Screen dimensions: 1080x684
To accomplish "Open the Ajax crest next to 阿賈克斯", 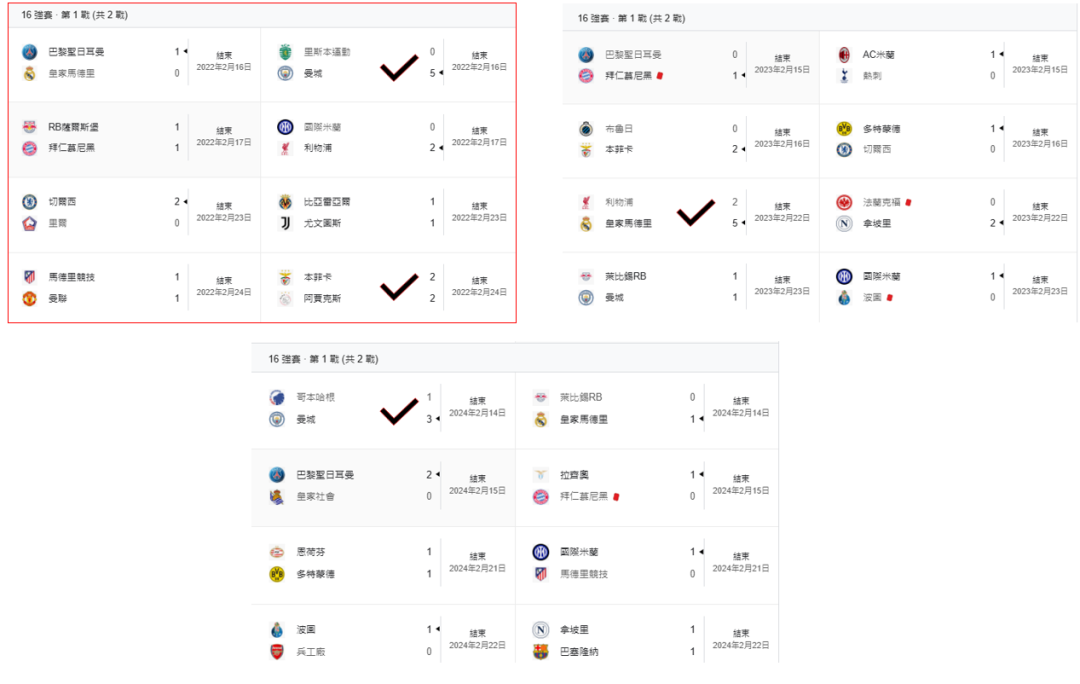I will tap(286, 298).
